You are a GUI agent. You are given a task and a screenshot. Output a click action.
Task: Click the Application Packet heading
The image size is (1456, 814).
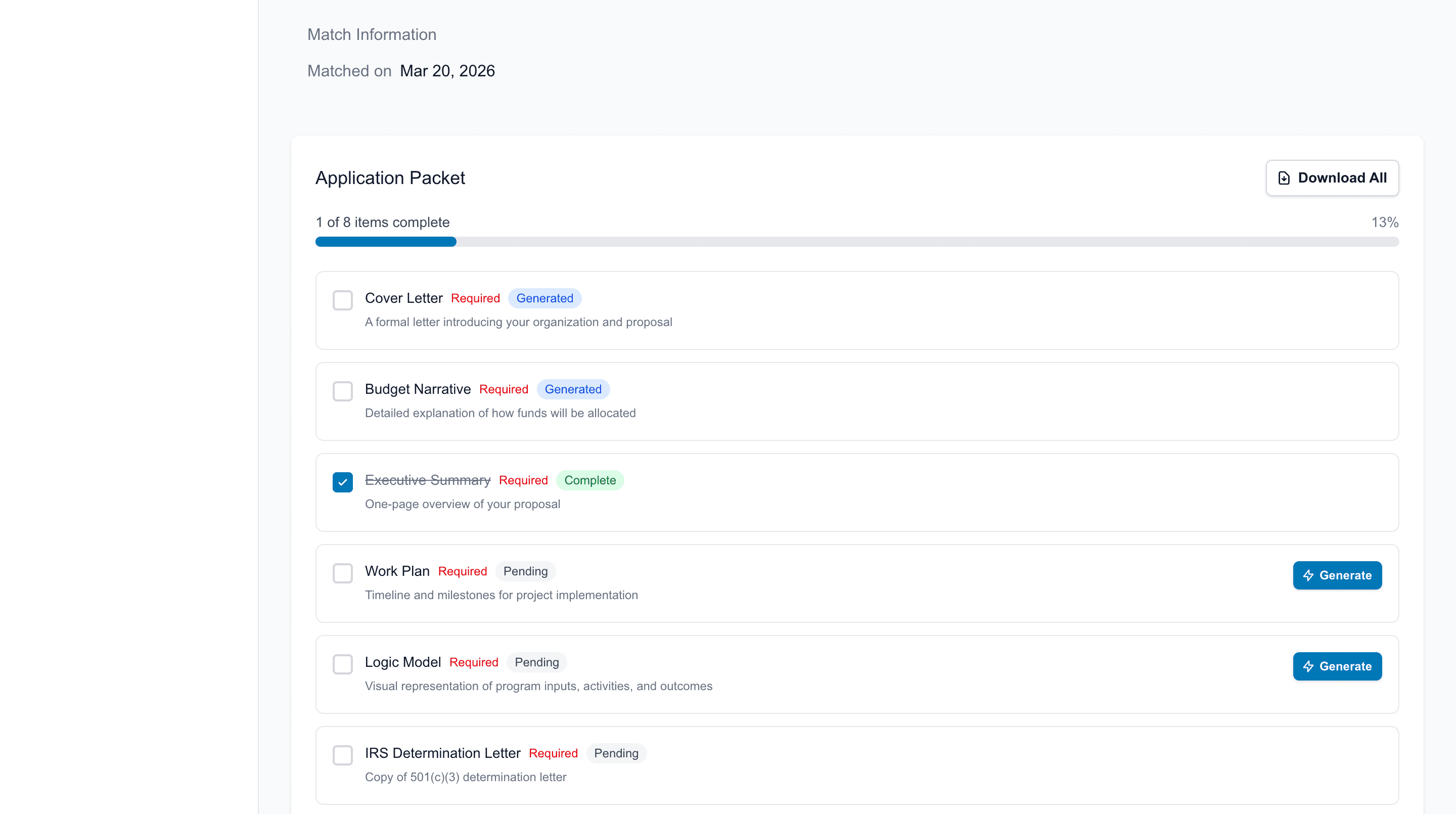[x=390, y=177]
